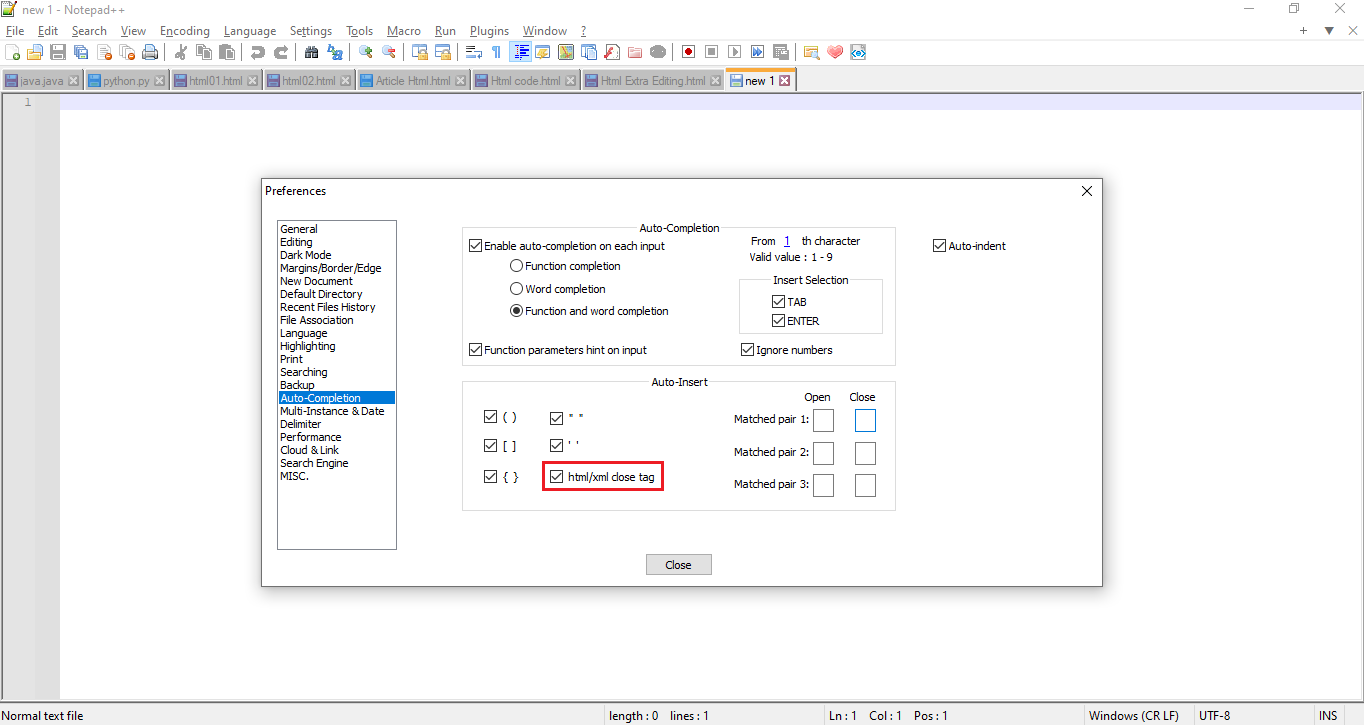Viewport: 1364px width, 725px height.
Task: Create a new file from the toolbar
Action: click(13, 52)
